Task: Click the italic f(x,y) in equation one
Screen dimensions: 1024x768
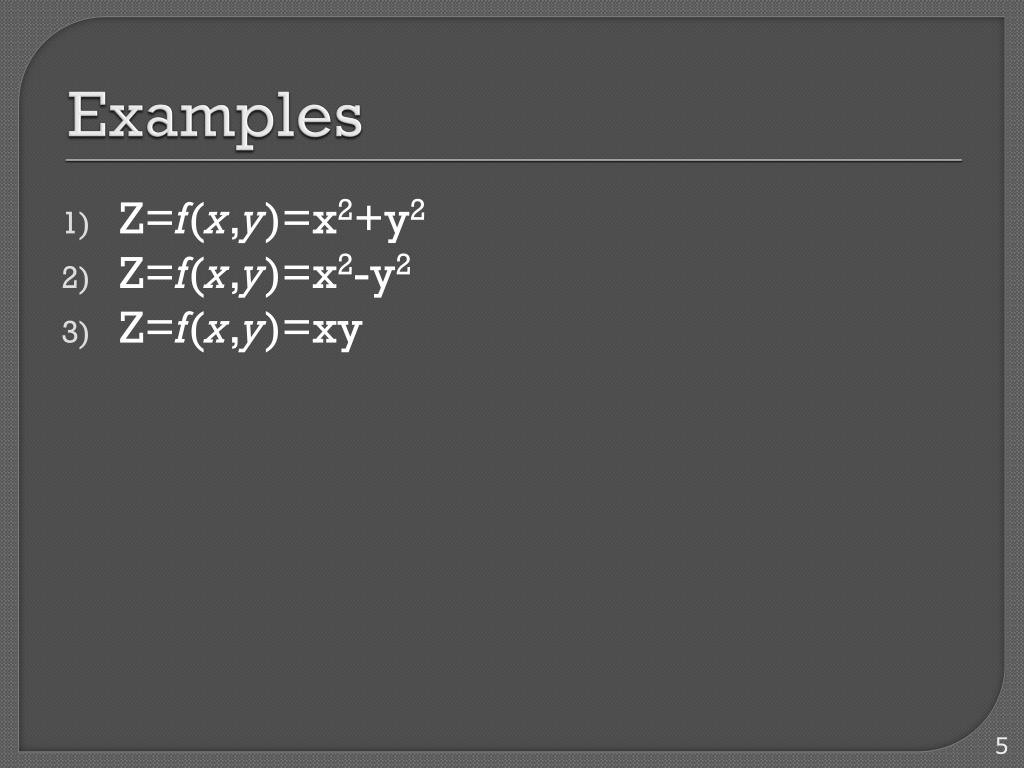Action: 227,221
